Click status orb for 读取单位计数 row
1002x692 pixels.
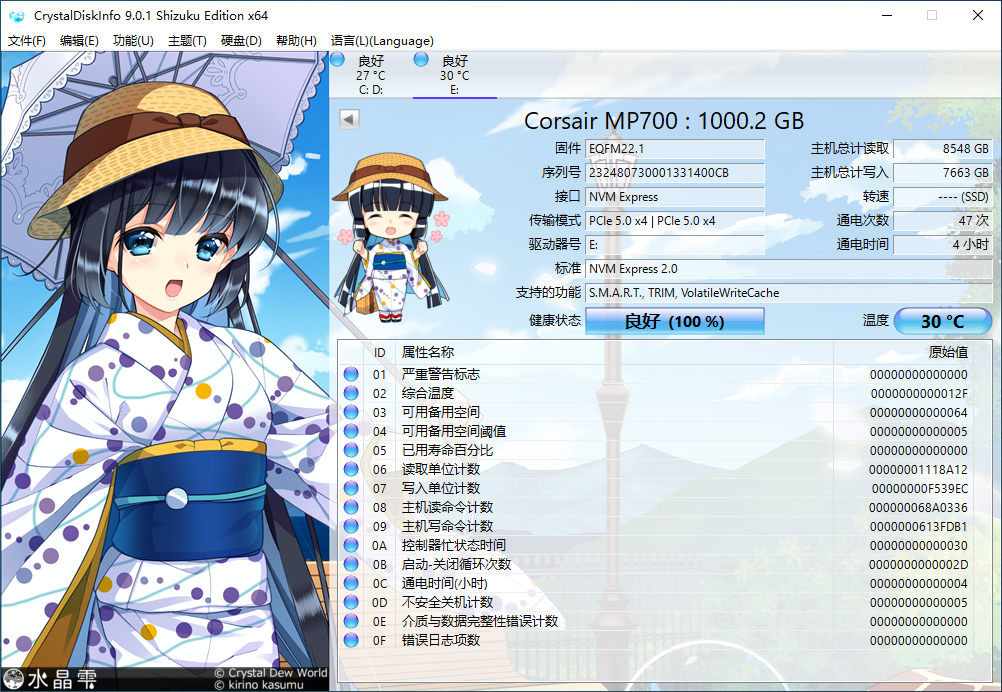351,469
